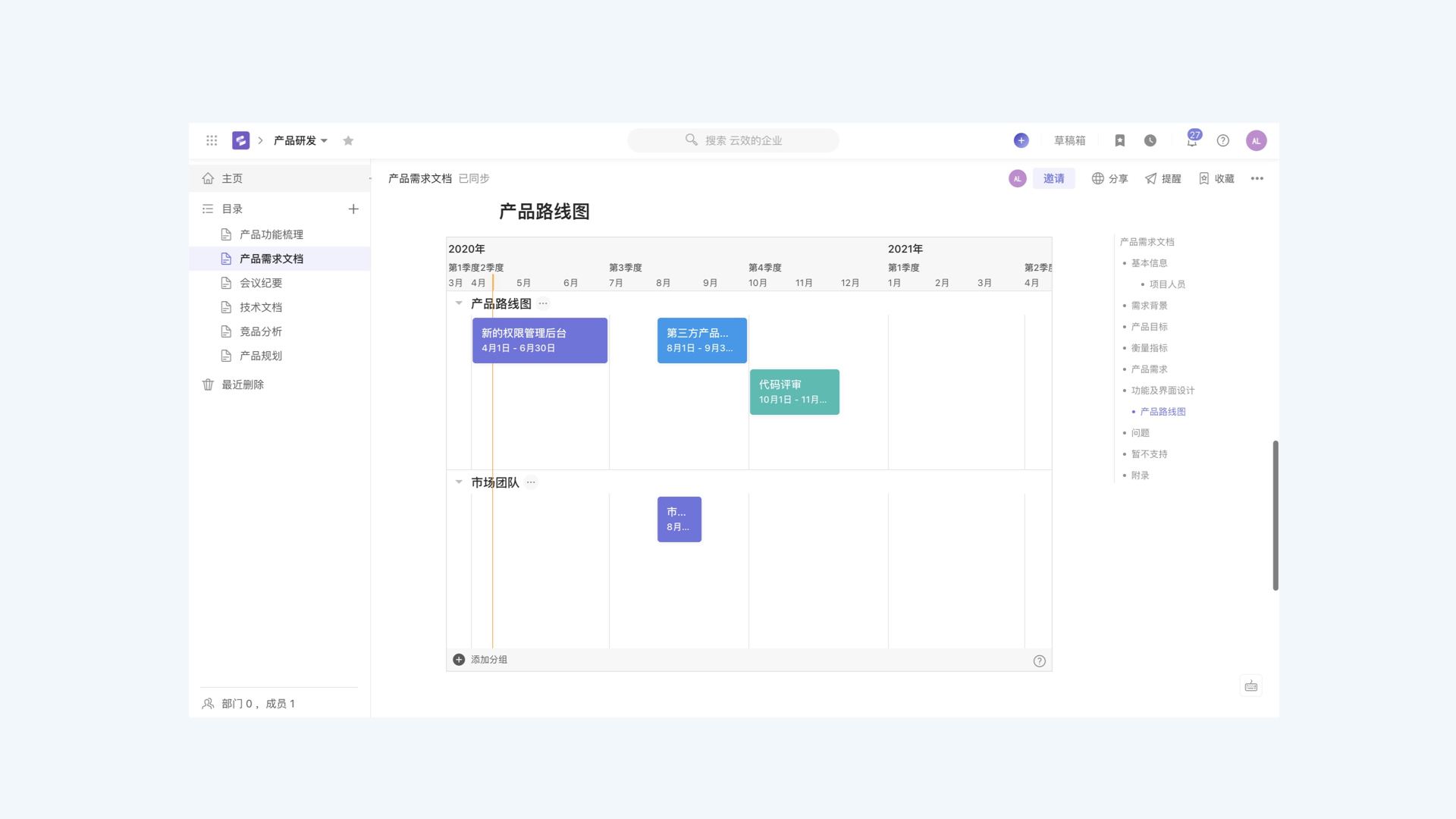Jump to 产品需求 in the outline

click(x=1150, y=369)
